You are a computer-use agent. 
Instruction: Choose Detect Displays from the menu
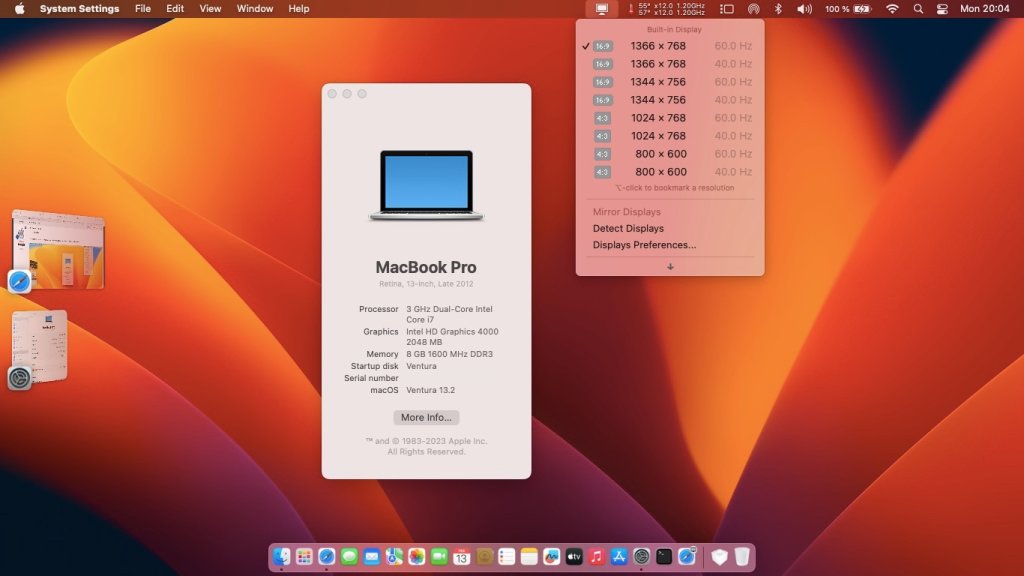coord(628,229)
